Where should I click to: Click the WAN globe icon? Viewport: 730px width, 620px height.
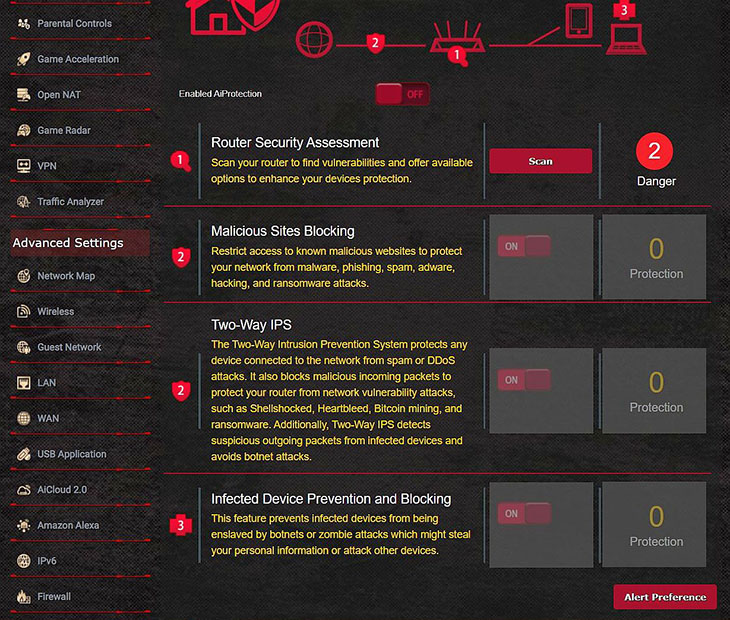pyautogui.click(x=24, y=418)
